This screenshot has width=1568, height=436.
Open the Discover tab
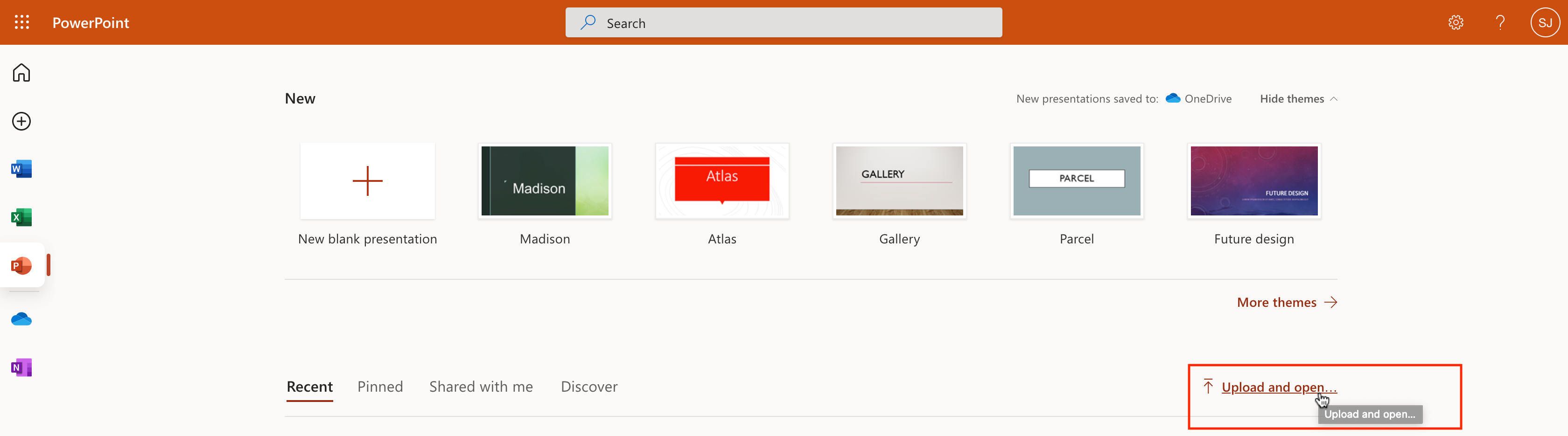[x=588, y=387]
